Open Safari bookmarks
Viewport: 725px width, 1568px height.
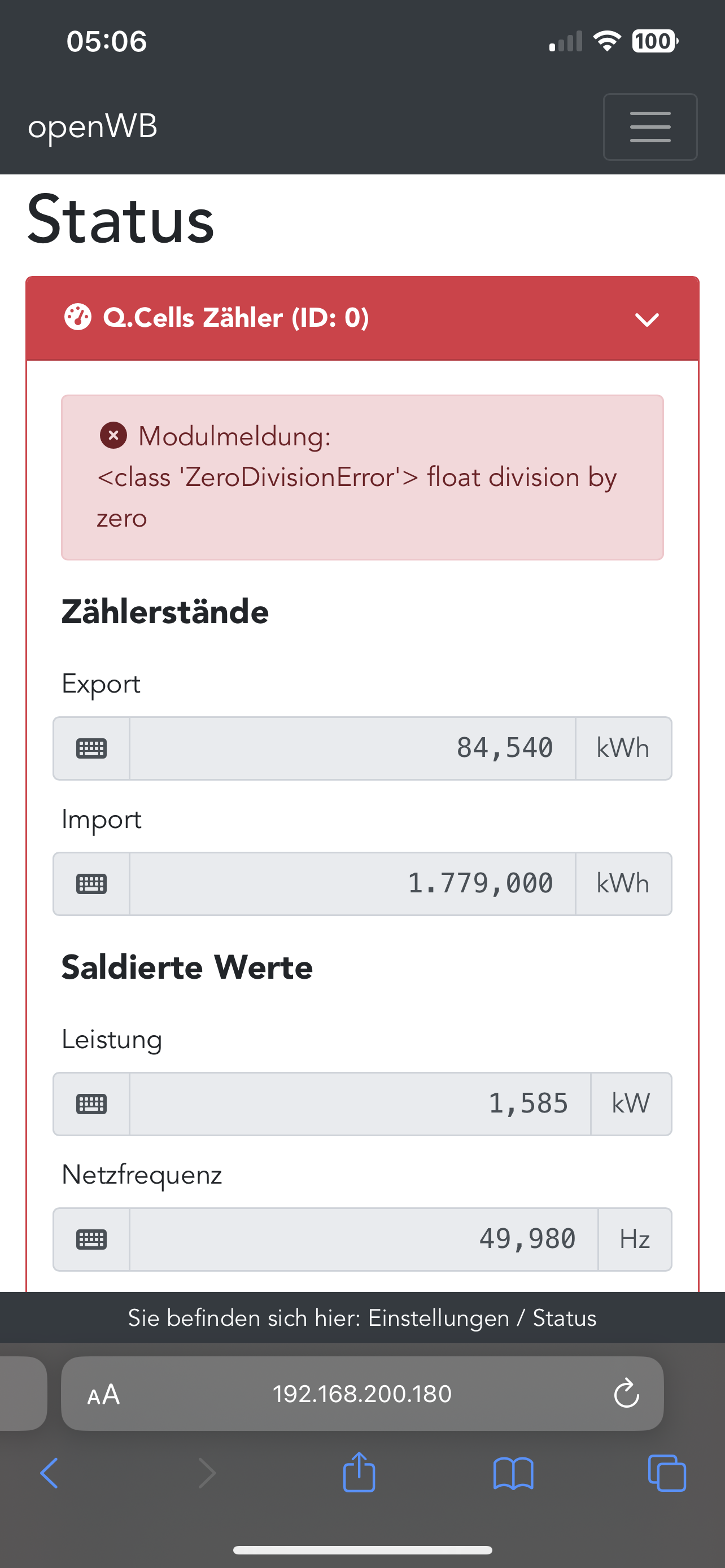pos(513,1474)
